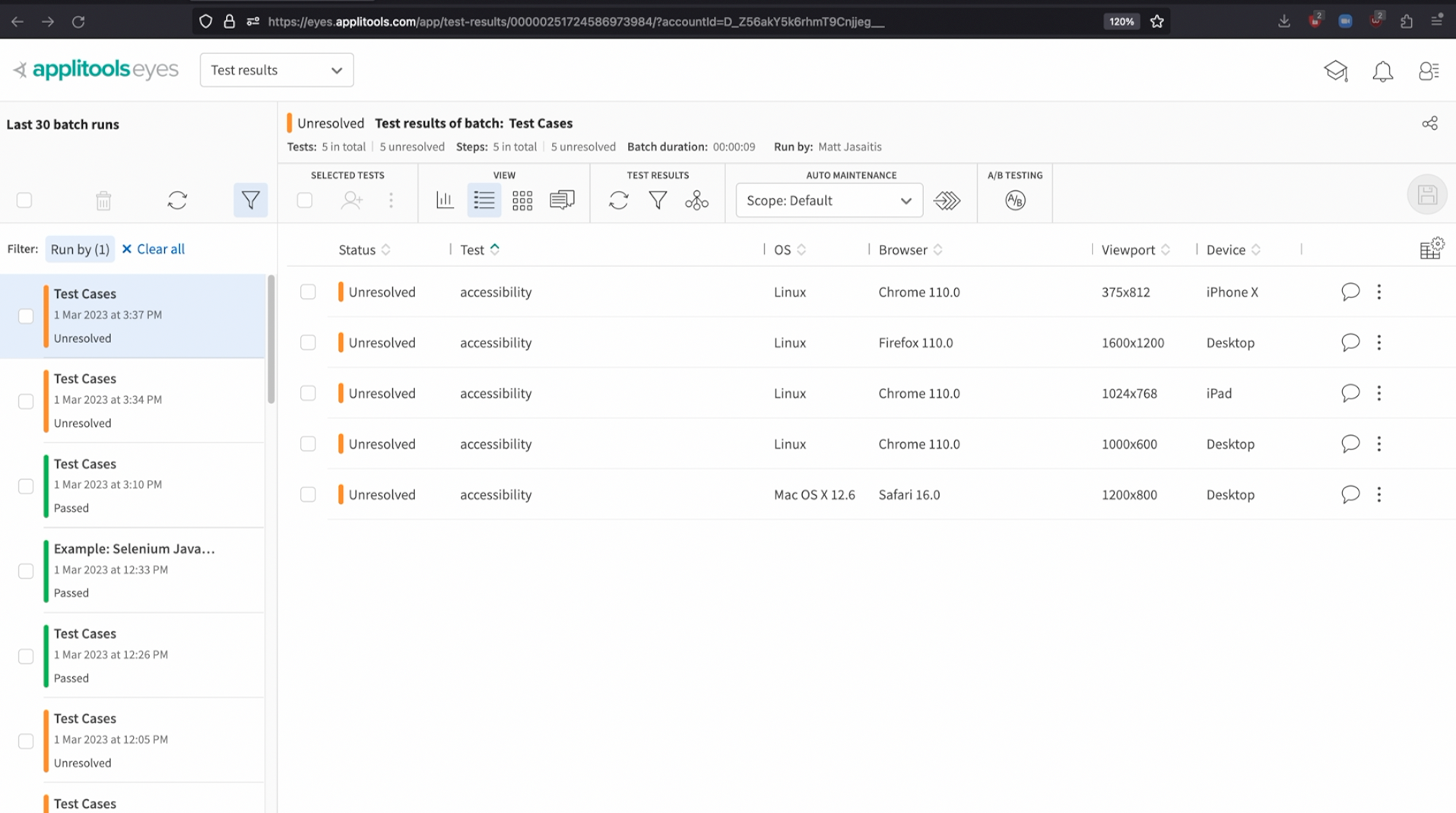Check the Safari 16.0 row checkbox

click(308, 494)
